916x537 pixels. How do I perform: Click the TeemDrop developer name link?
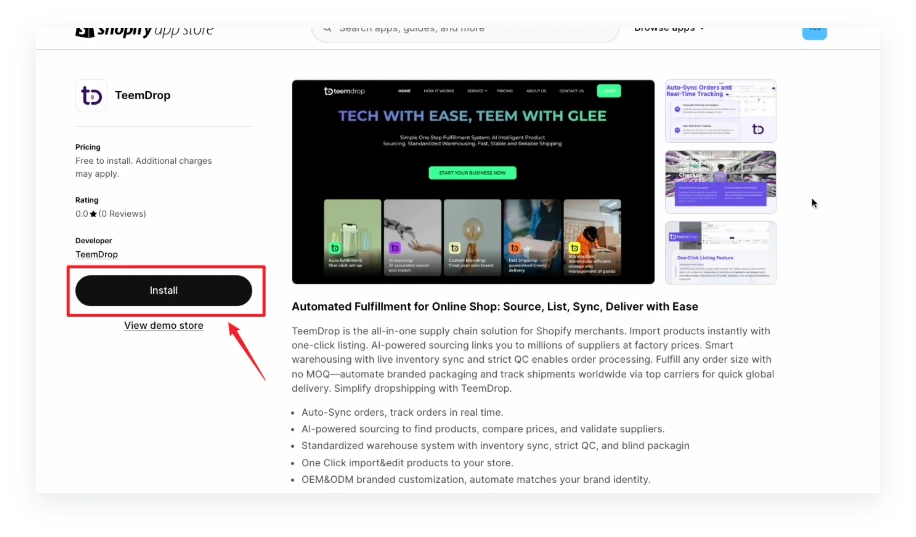tap(96, 255)
